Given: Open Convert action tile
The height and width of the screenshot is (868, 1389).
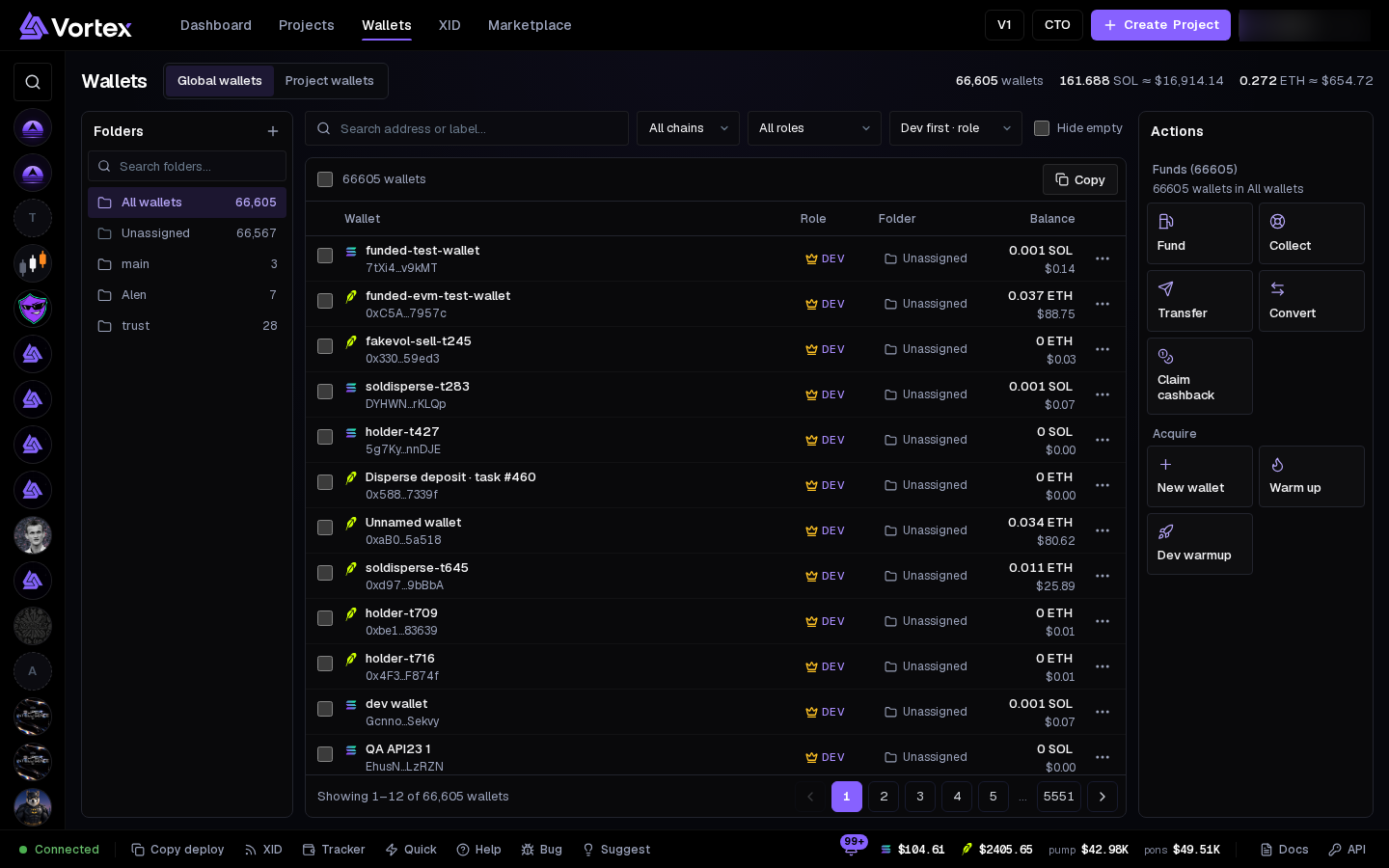Looking at the screenshot, I should click(x=1311, y=301).
